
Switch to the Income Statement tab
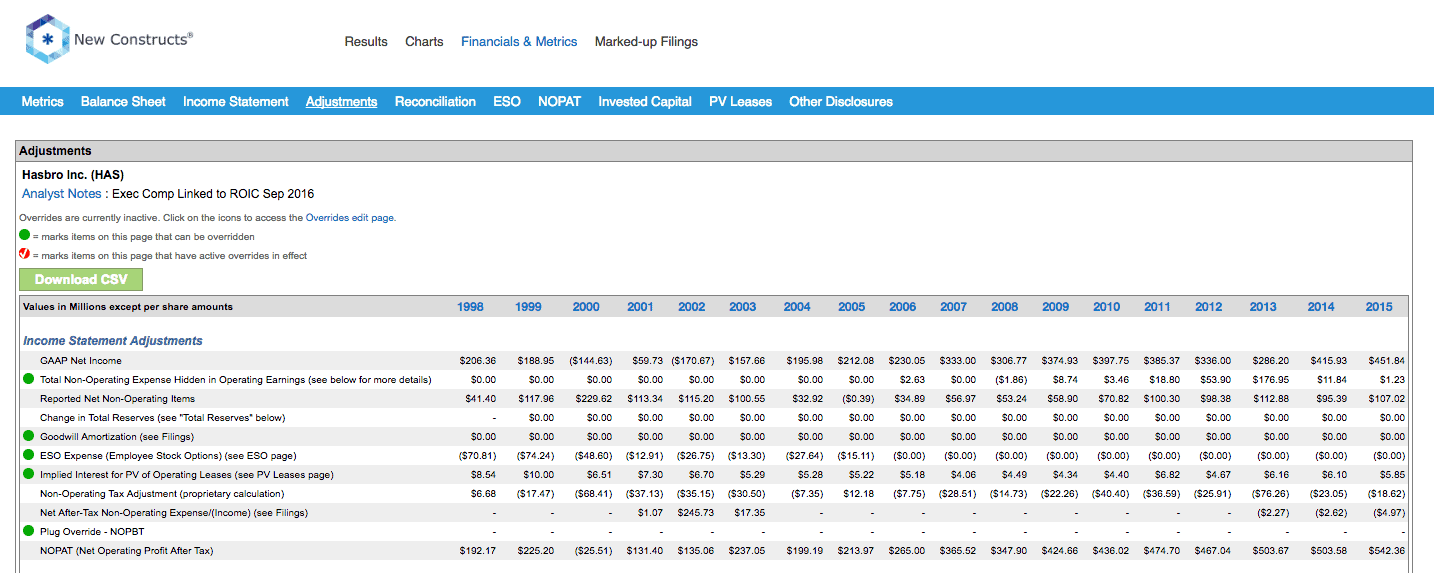tap(236, 101)
